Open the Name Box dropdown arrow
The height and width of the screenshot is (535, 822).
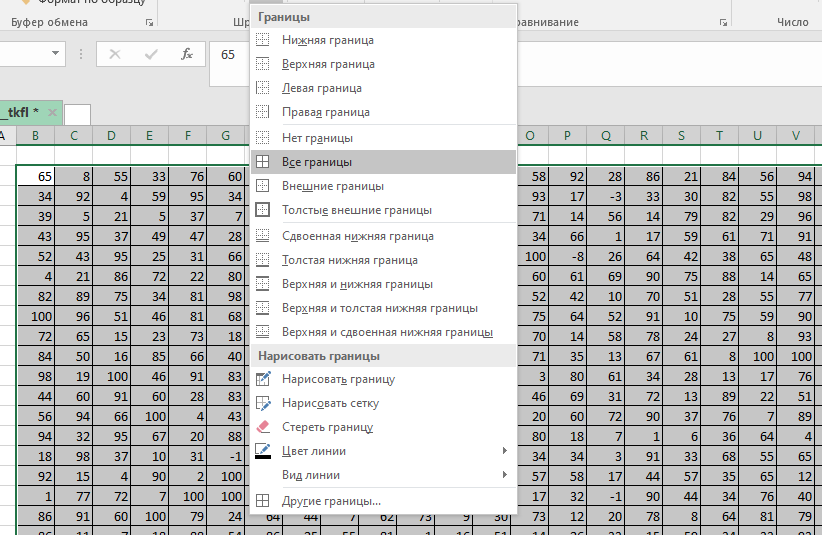pos(53,54)
